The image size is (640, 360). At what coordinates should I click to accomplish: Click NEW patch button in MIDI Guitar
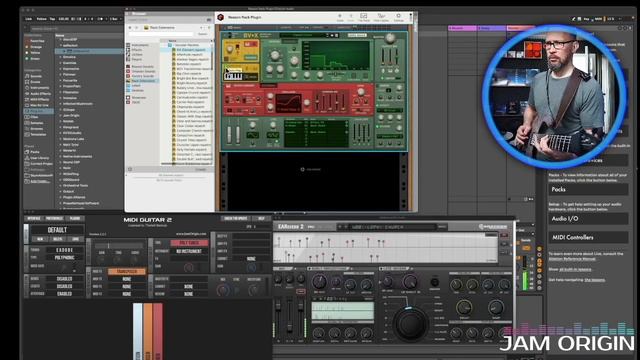pyautogui.click(x=40, y=239)
